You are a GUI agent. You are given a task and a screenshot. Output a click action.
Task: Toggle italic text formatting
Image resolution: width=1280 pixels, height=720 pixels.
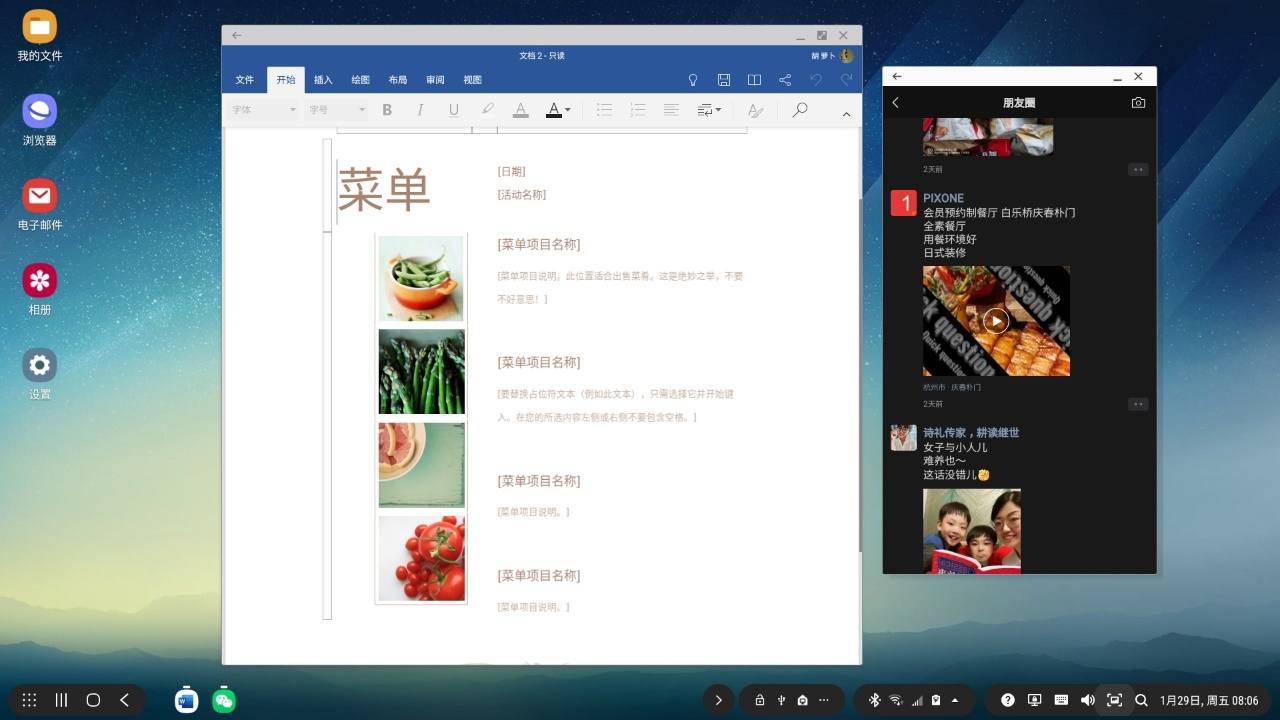coord(420,110)
